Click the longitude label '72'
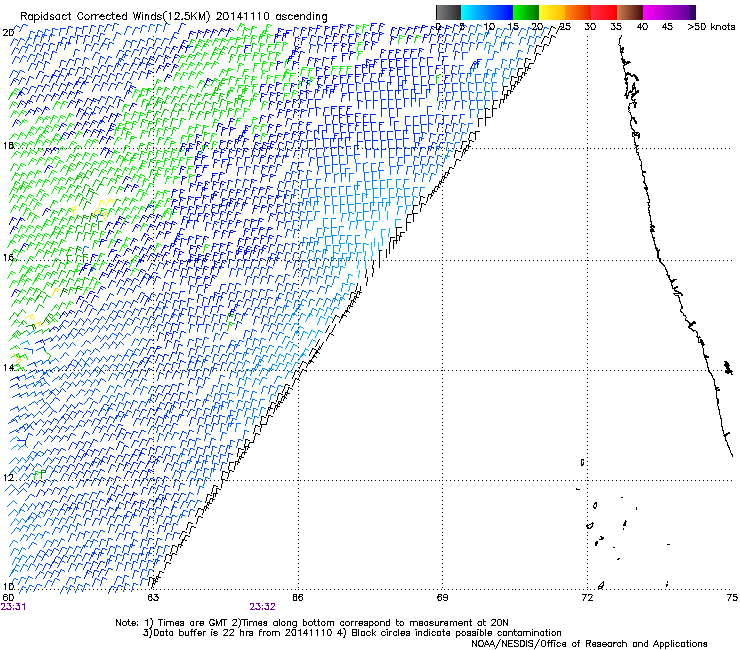The height and width of the screenshot is (650, 740). (x=587, y=598)
